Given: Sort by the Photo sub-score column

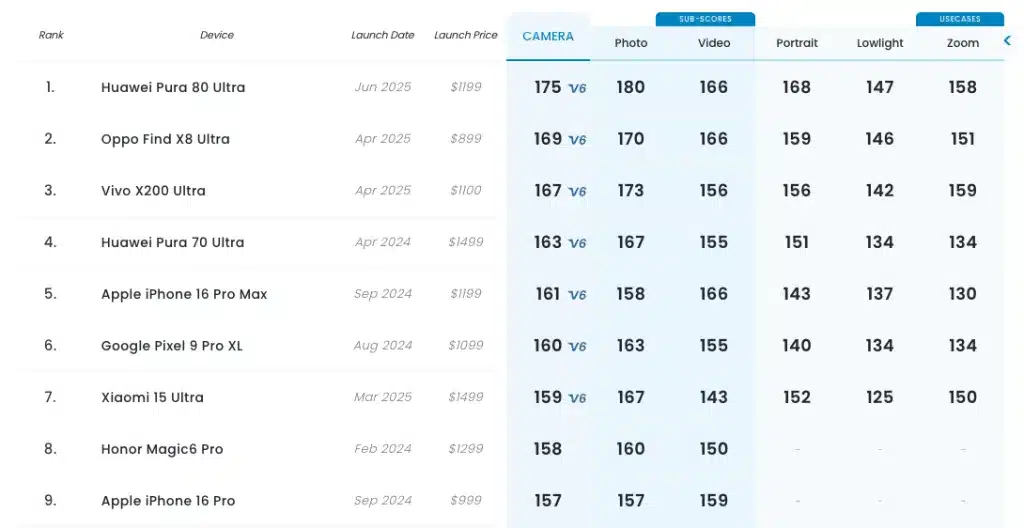Looking at the screenshot, I should (x=631, y=43).
